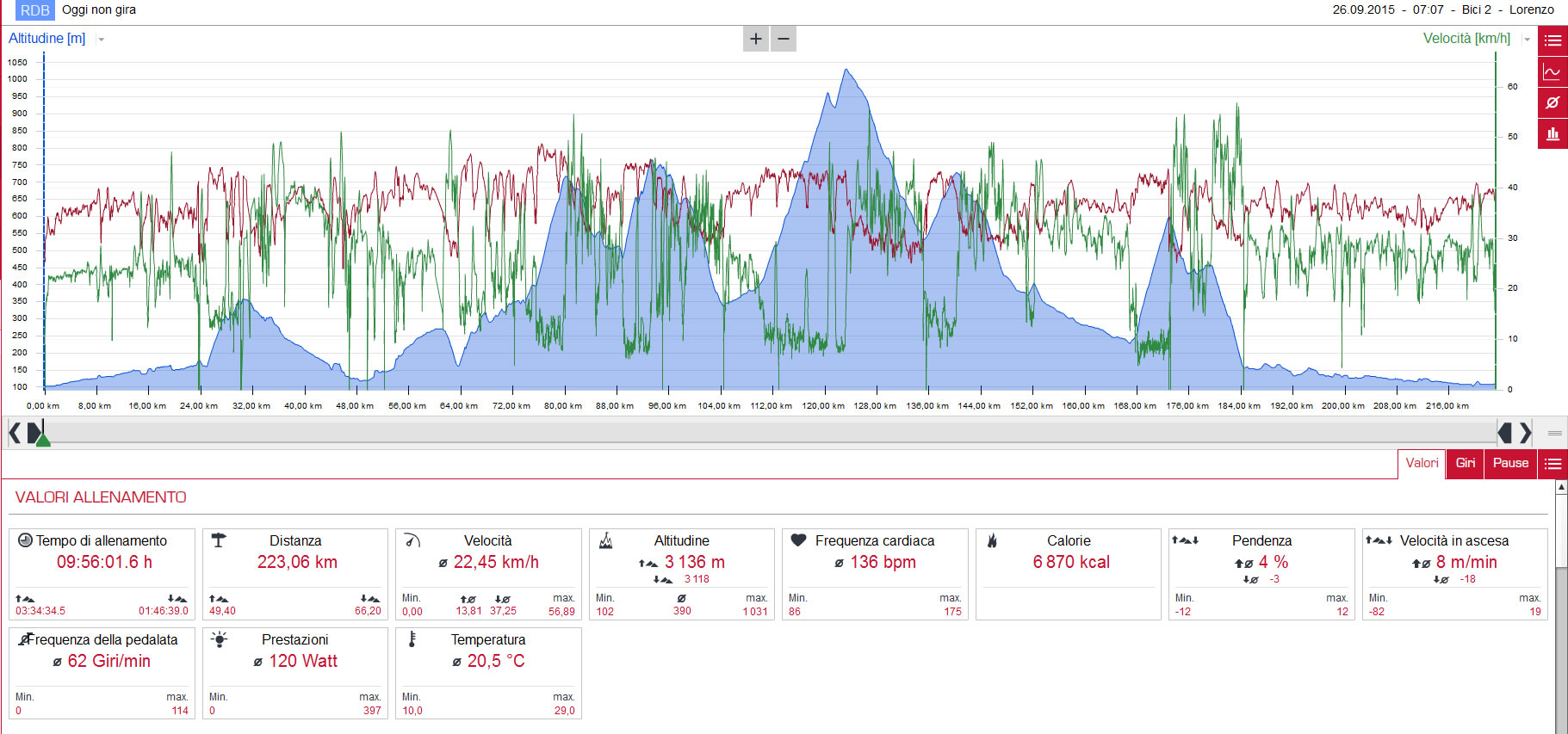Click the heart icon in Frequenza cardiaca card
Viewport: 1568px width, 734px height.
[798, 540]
